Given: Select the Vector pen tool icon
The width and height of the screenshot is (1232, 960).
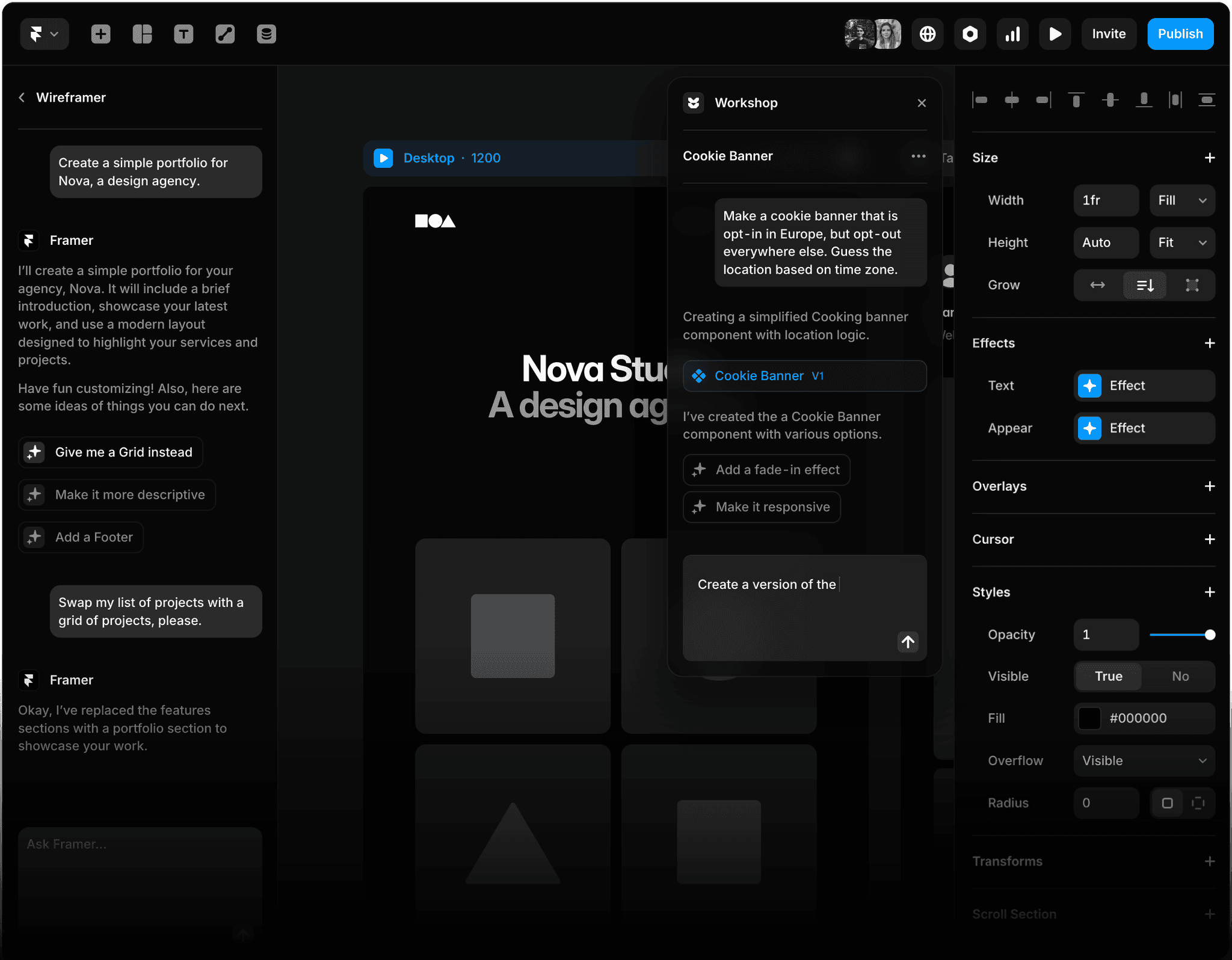Looking at the screenshot, I should pos(225,34).
